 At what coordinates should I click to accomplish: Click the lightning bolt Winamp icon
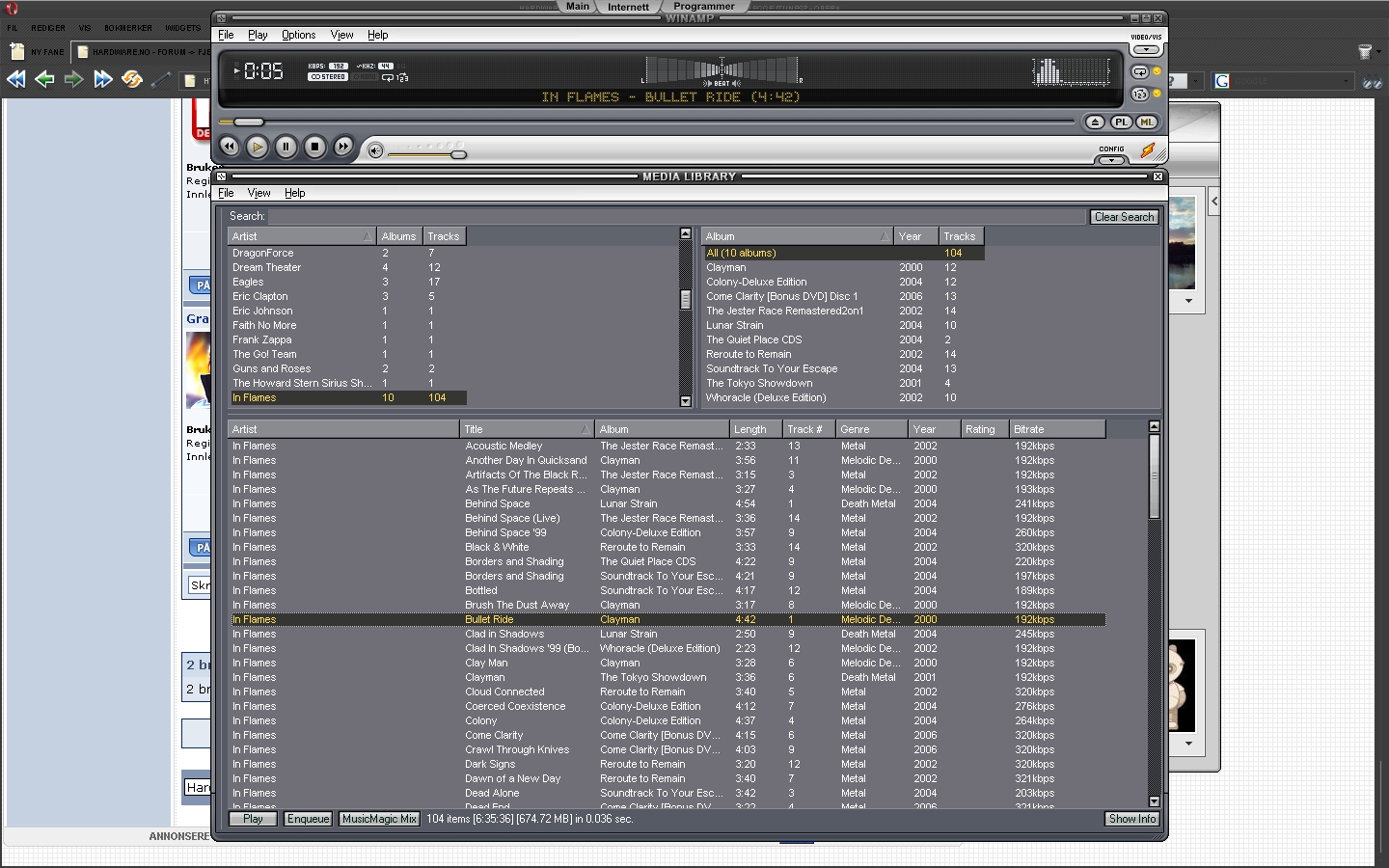(x=1148, y=150)
